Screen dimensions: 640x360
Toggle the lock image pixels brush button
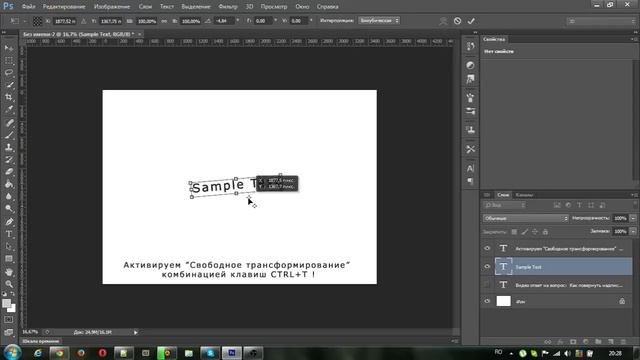(524, 232)
